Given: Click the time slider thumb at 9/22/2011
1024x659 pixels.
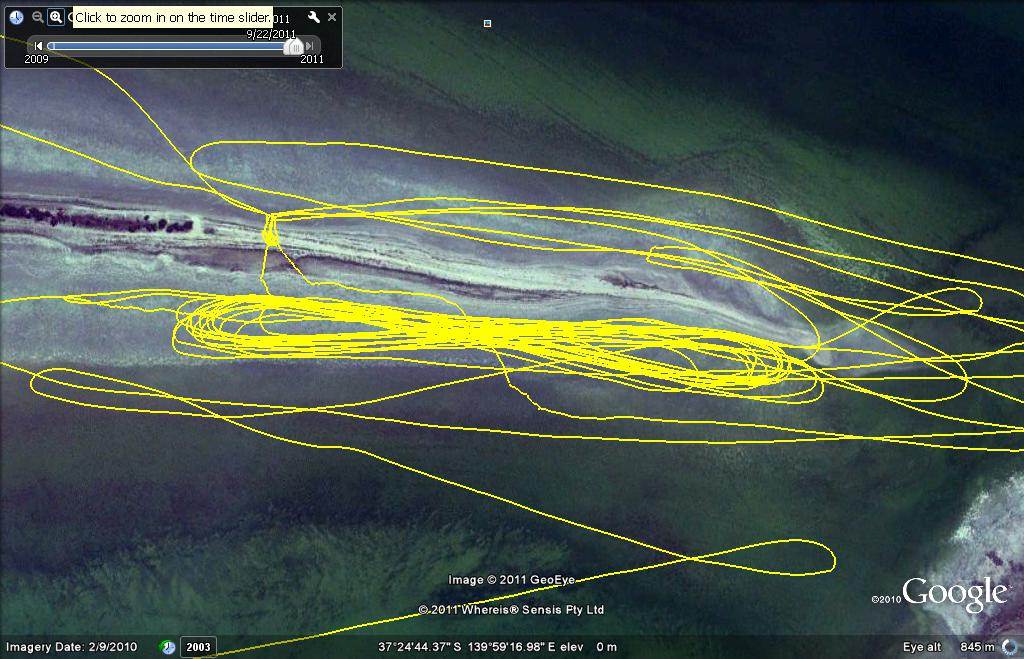Looking at the screenshot, I should point(294,46).
